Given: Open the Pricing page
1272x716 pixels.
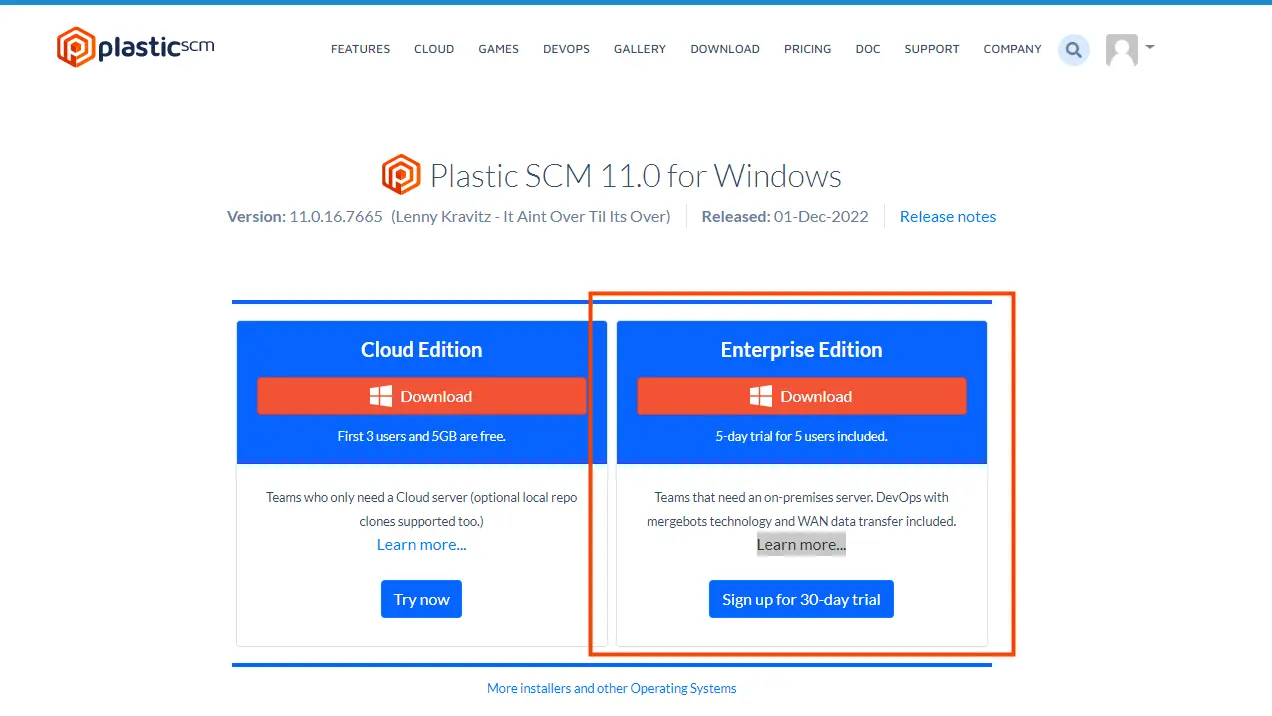Looking at the screenshot, I should pyautogui.click(x=807, y=49).
